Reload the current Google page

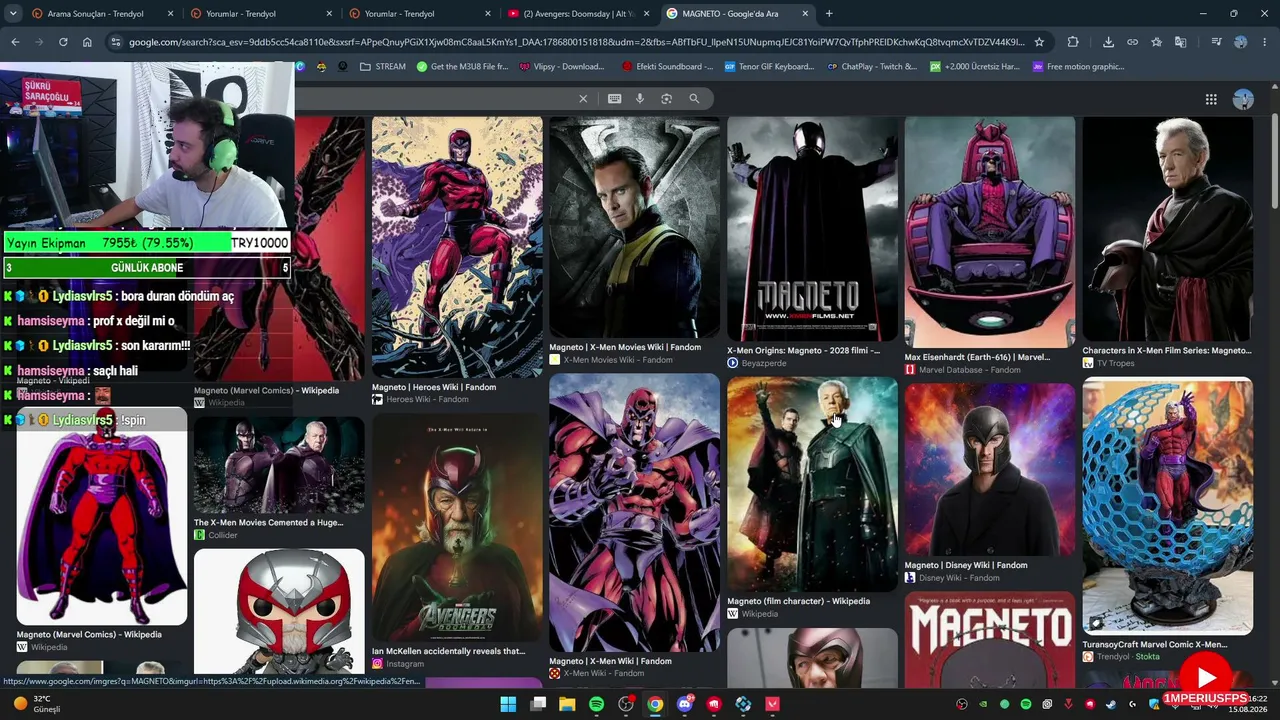pyautogui.click(x=63, y=42)
